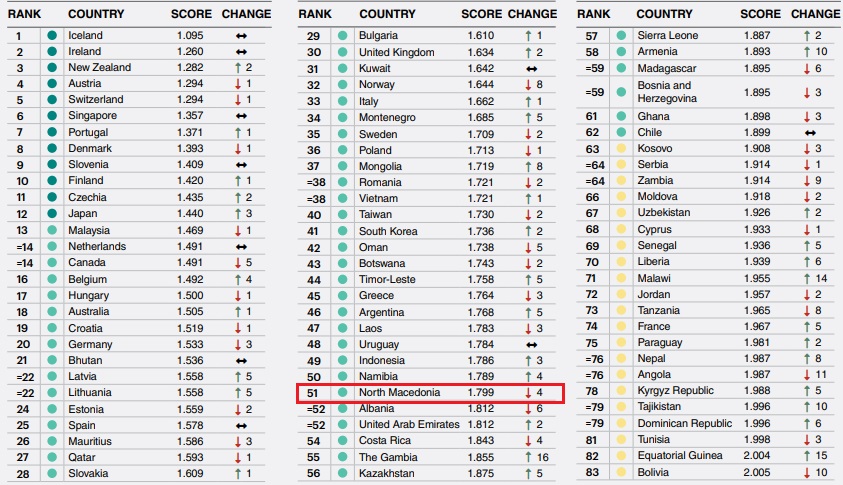The image size is (843, 485).
Task: Click the down arrow beside Canada
Action: point(238,263)
